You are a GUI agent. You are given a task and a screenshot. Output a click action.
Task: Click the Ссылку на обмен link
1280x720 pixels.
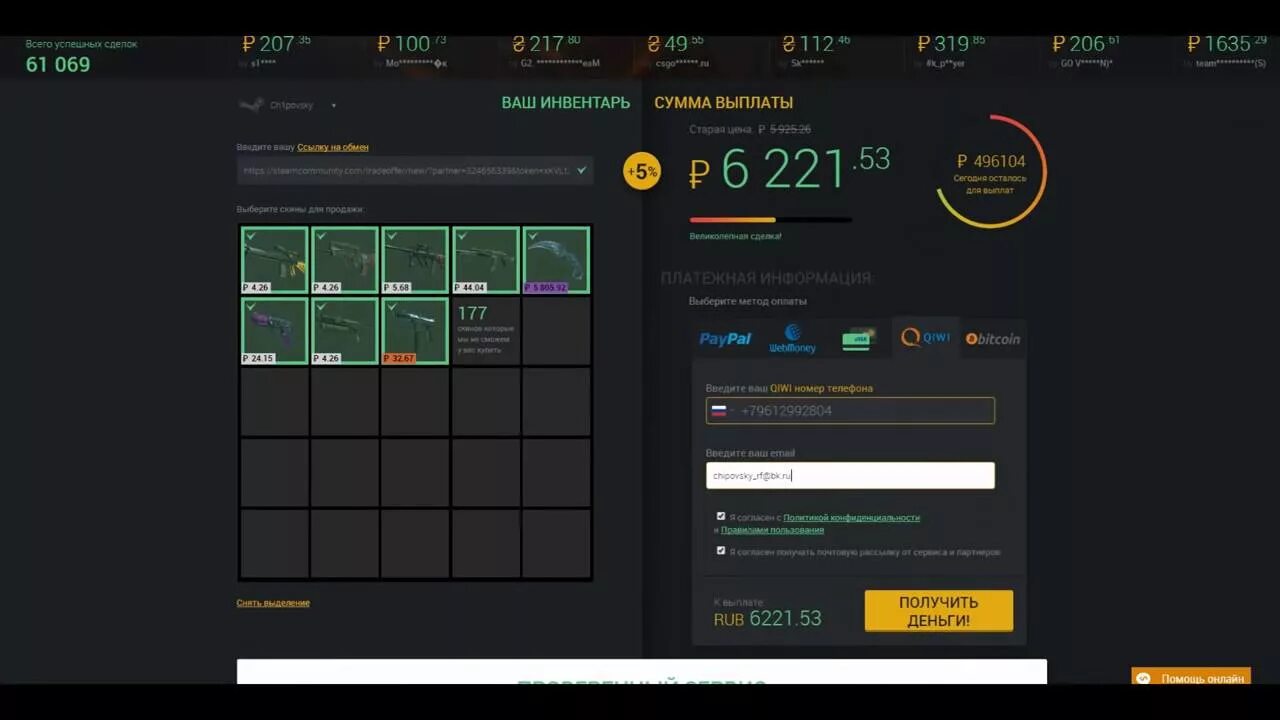tap(333, 147)
